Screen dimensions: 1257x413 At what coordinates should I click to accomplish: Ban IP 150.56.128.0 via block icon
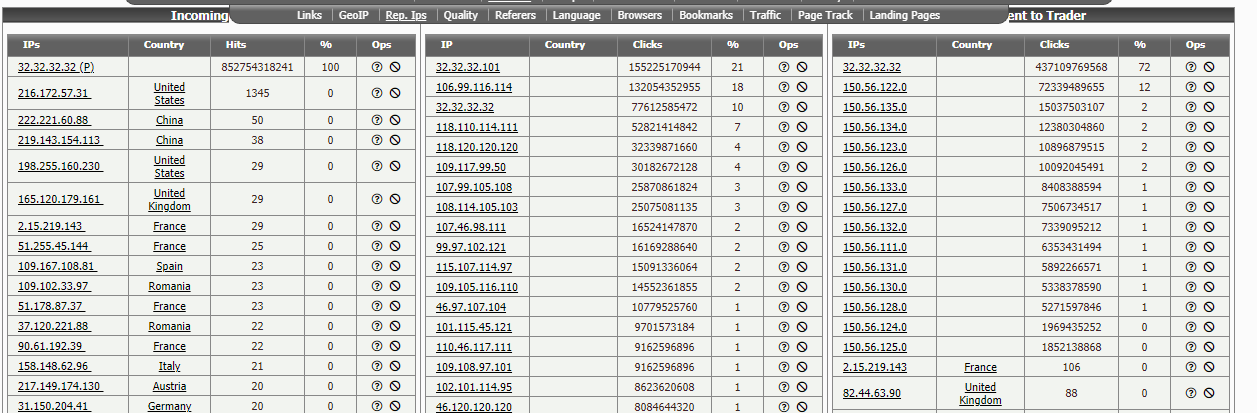coord(1209,307)
